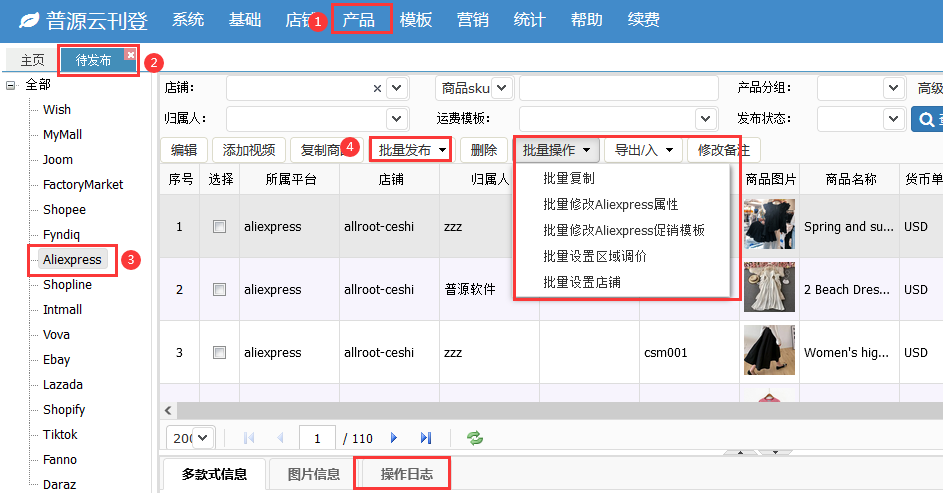Open the 统计 top menu
The width and height of the screenshot is (943, 493).
tap(529, 20)
